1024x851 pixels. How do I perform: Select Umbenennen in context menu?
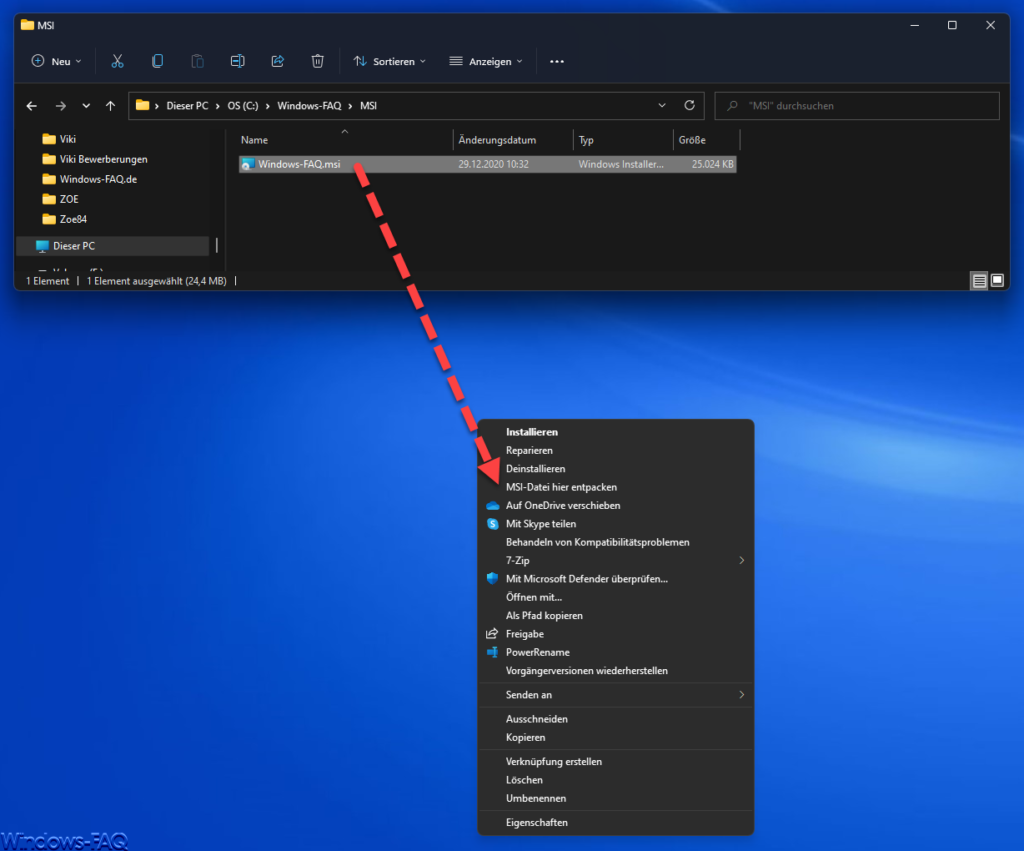click(x=616, y=798)
